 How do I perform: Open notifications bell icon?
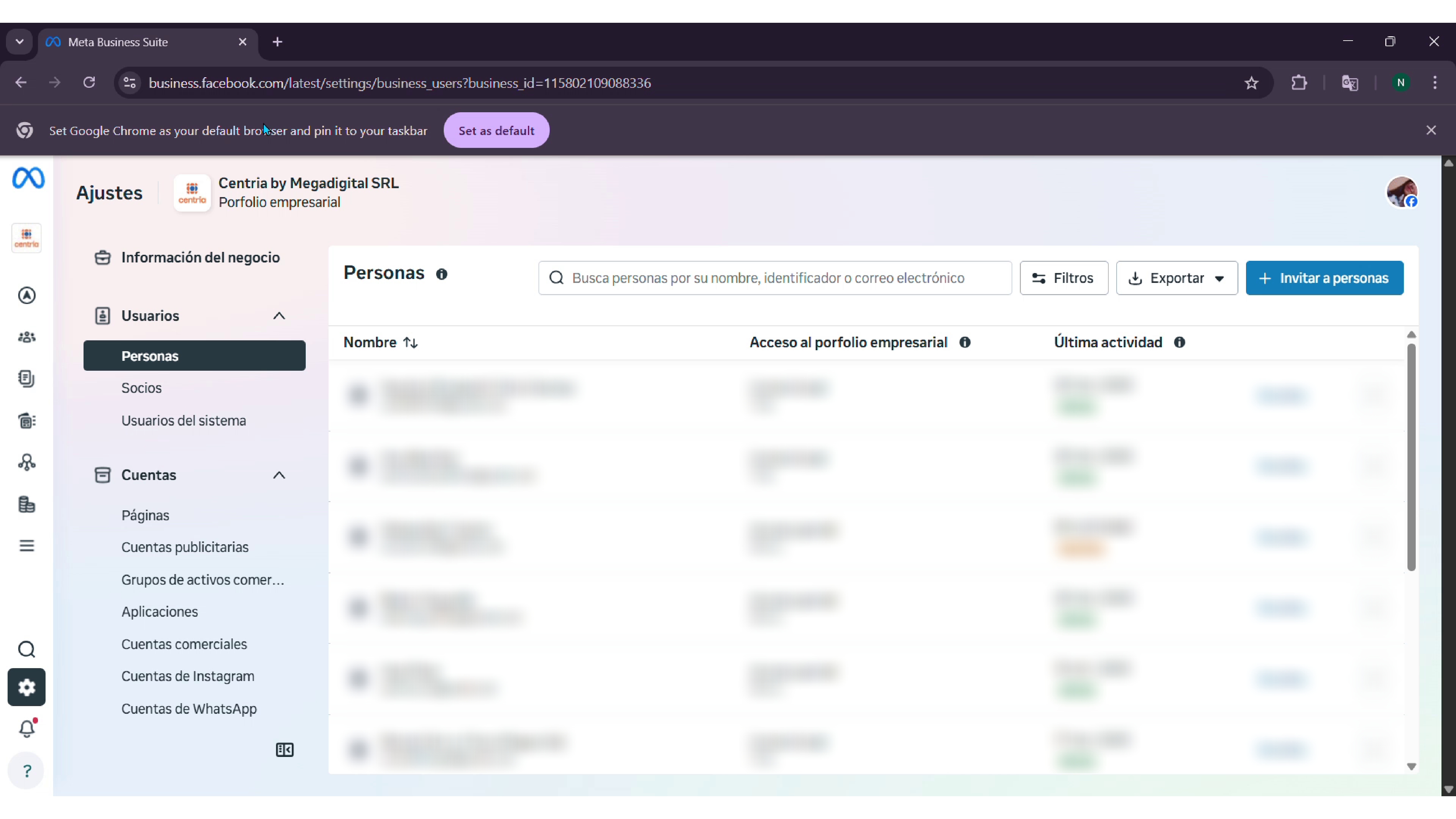(x=26, y=729)
